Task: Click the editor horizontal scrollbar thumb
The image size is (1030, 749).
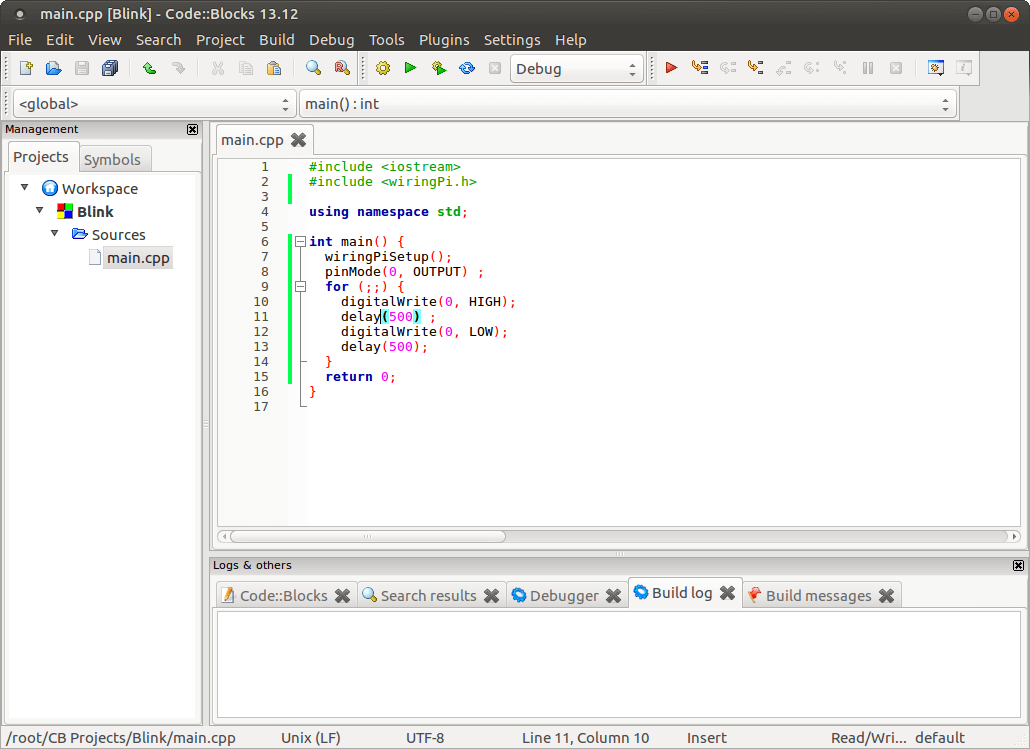Action: [x=368, y=536]
